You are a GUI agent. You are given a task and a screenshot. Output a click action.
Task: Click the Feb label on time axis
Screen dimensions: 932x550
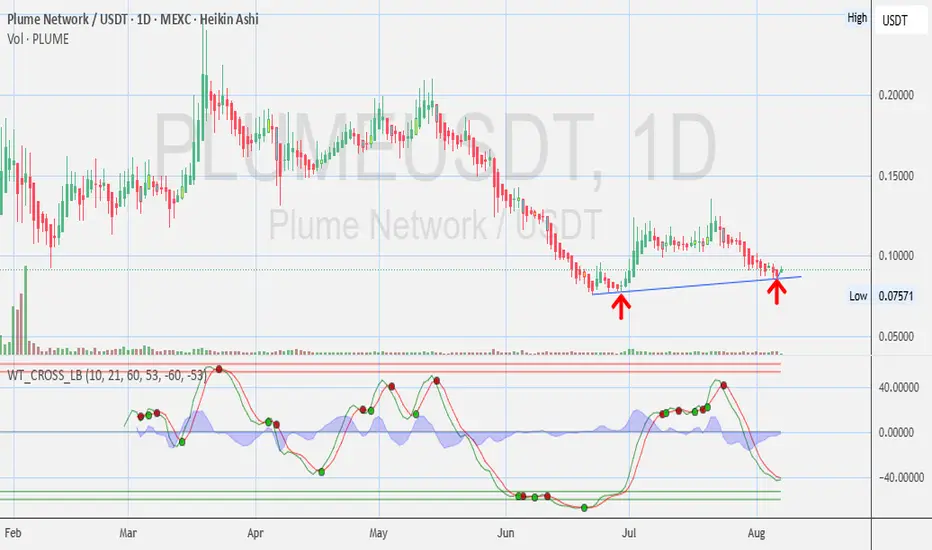(12, 533)
